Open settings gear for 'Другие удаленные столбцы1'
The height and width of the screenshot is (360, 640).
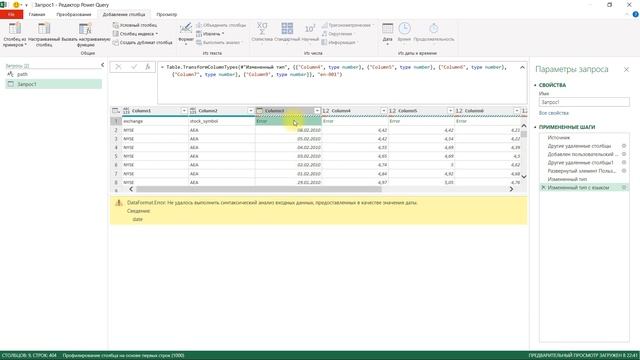(624, 162)
